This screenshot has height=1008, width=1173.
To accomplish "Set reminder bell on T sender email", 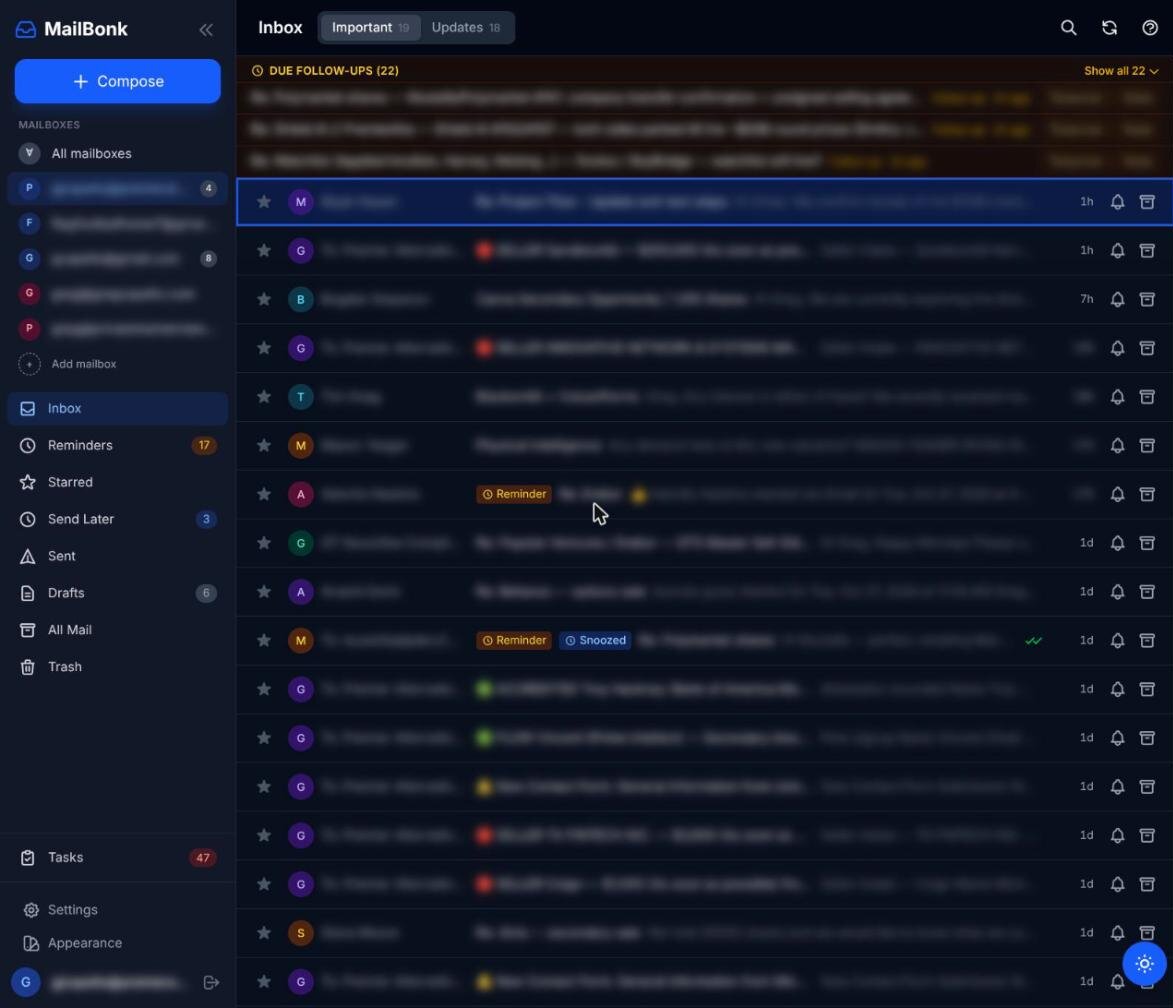I will (1117, 397).
